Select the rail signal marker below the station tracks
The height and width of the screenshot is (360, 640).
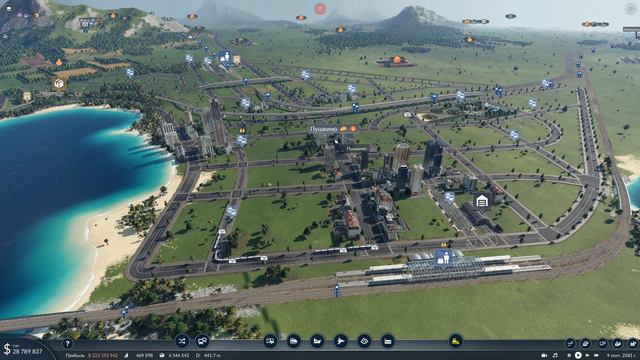[337, 291]
